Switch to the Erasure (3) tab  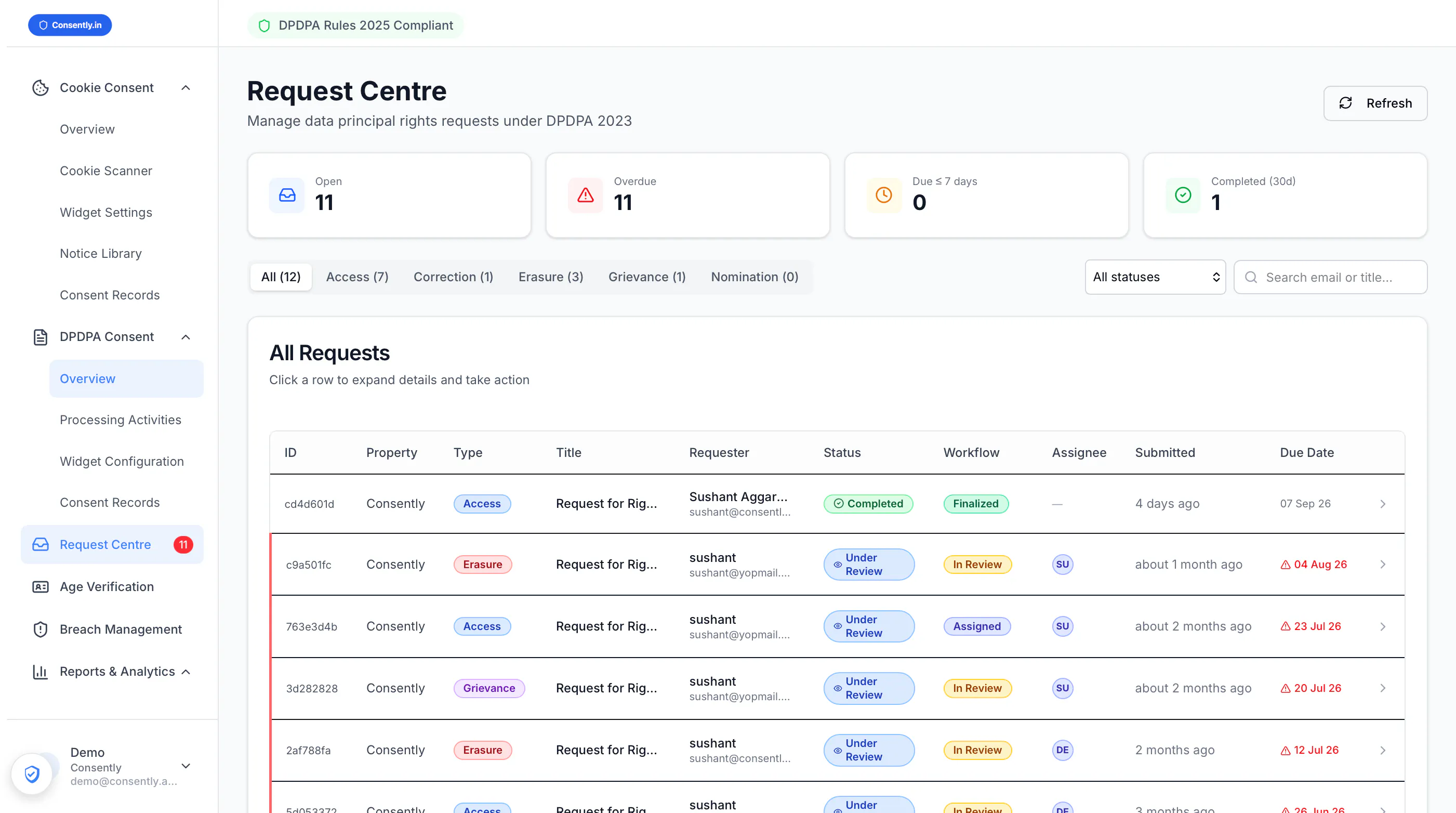click(550, 277)
